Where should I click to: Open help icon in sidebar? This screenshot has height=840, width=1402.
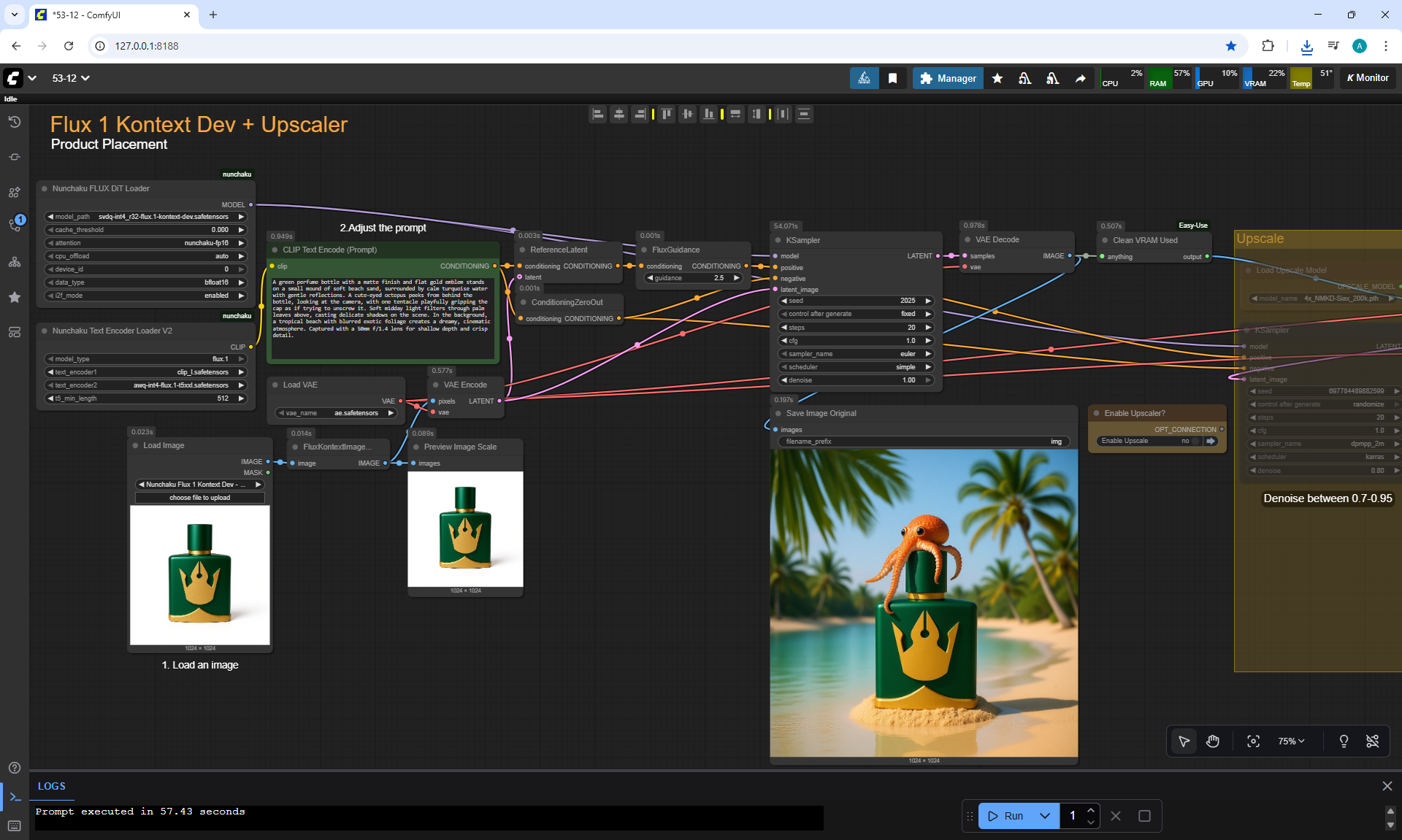click(x=15, y=768)
